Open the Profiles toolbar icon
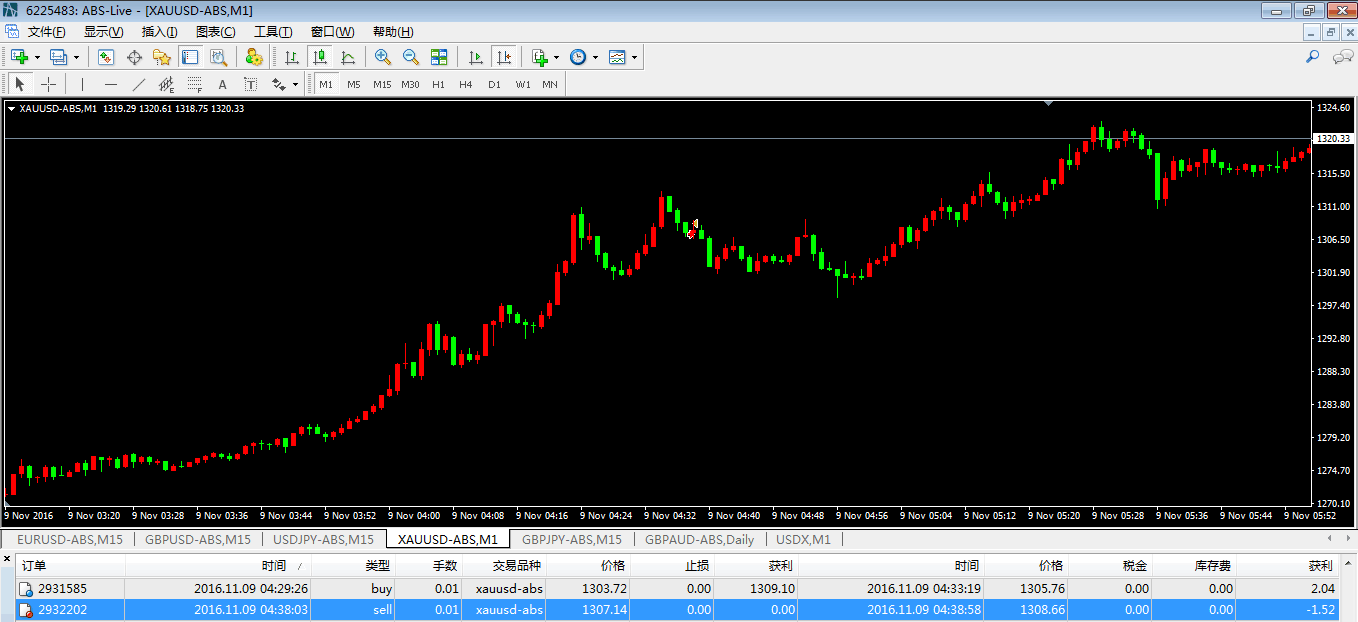1358x622 pixels. (58, 57)
